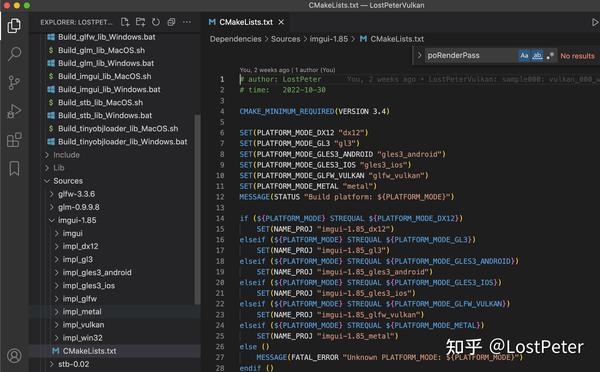The height and width of the screenshot is (372, 600).
Task: Collapse all folders in Explorer
Action: 171,22
